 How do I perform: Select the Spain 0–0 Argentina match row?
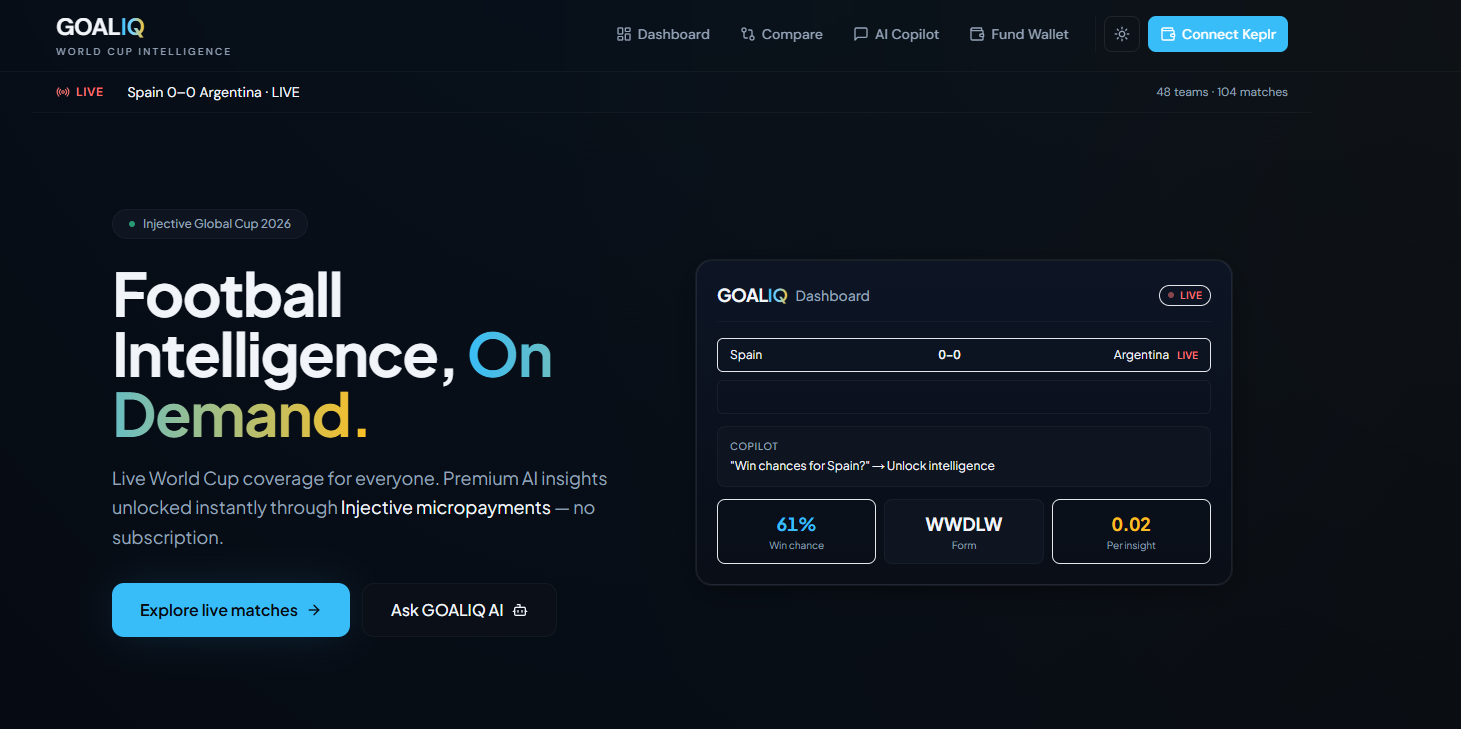[964, 355]
